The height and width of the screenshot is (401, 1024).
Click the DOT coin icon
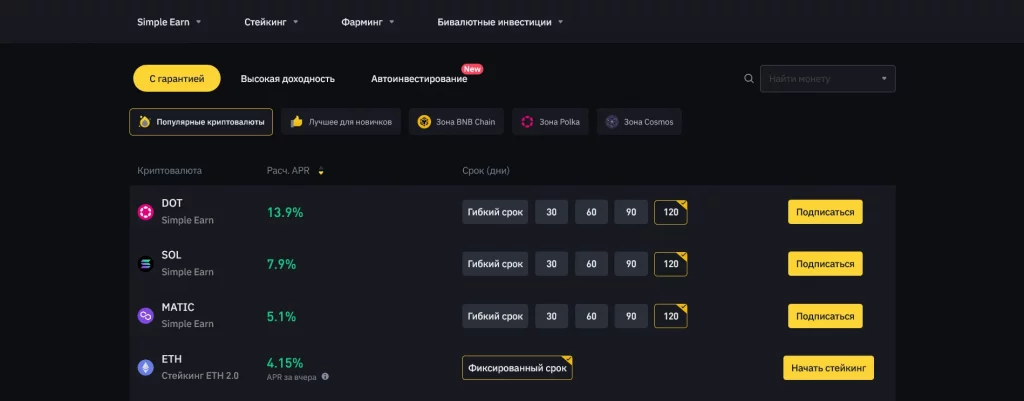coord(146,212)
